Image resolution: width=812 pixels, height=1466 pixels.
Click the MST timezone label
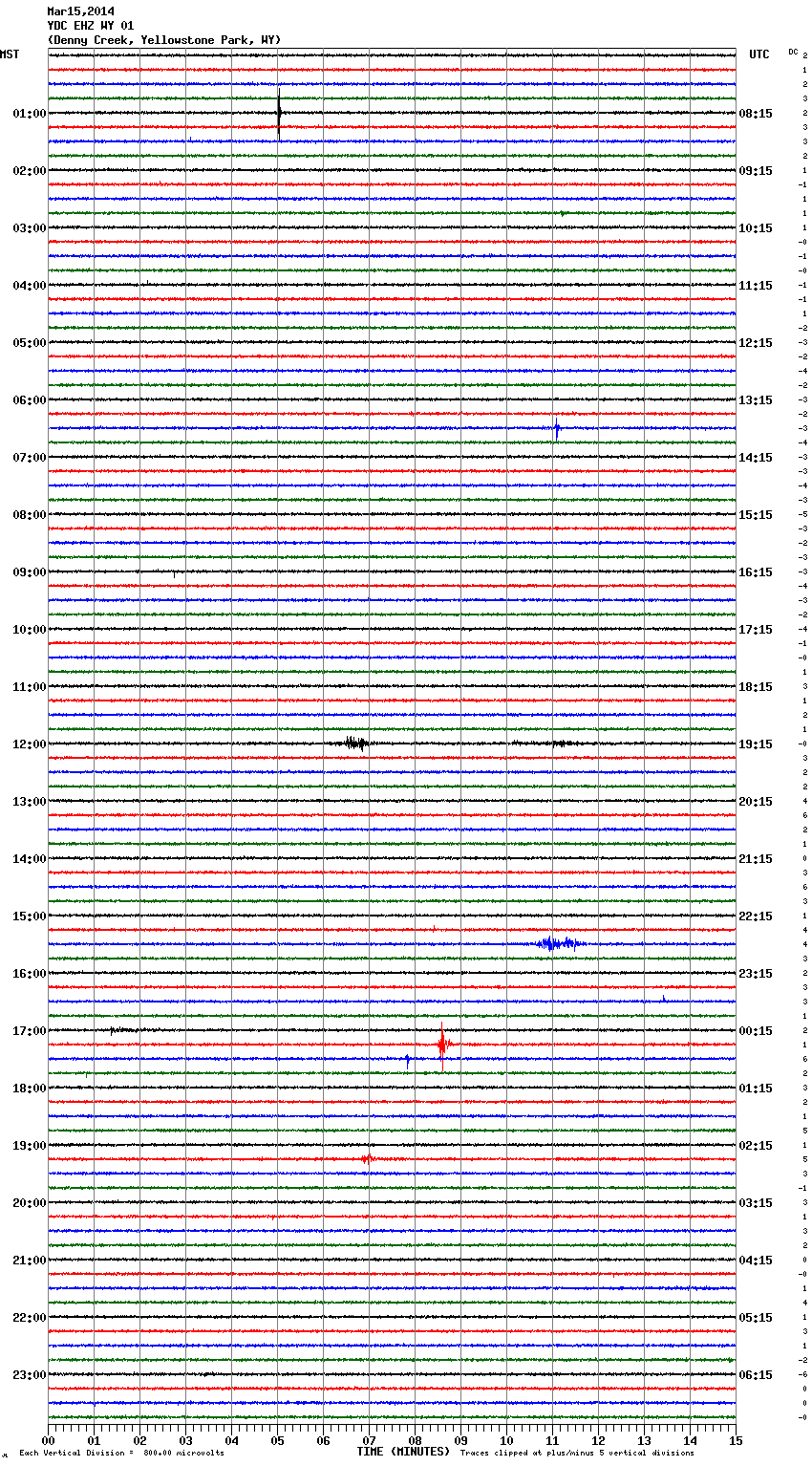[10, 54]
